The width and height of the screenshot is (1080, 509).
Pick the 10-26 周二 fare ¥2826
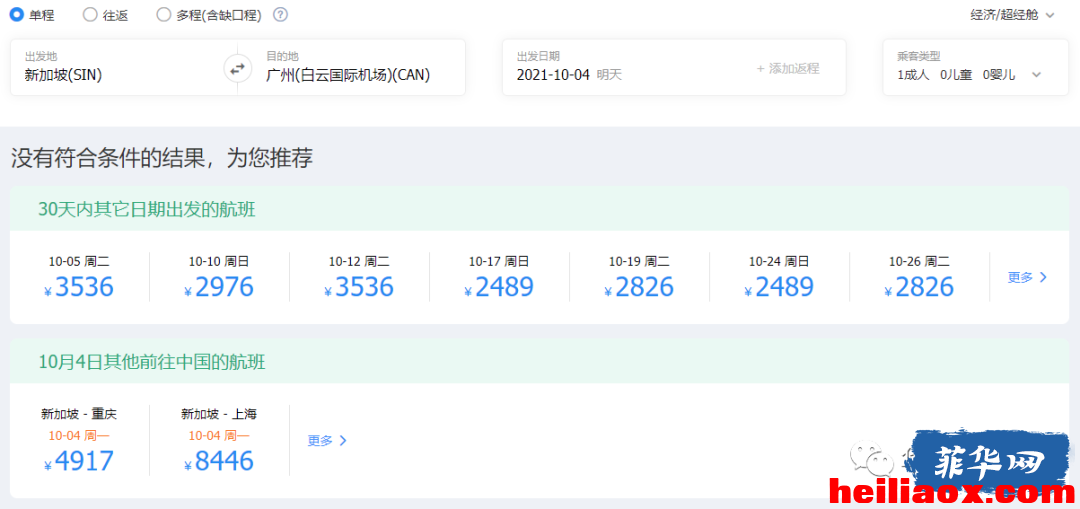coord(920,277)
